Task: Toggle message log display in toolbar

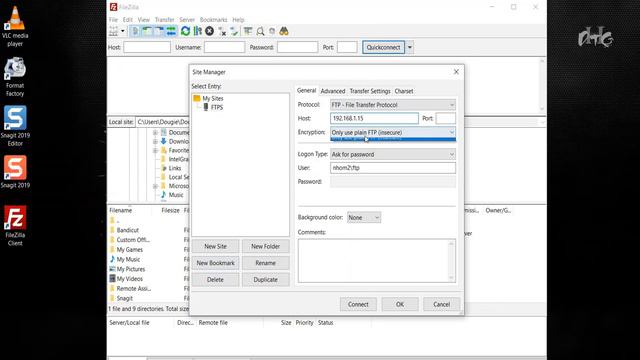Action: (x=135, y=31)
